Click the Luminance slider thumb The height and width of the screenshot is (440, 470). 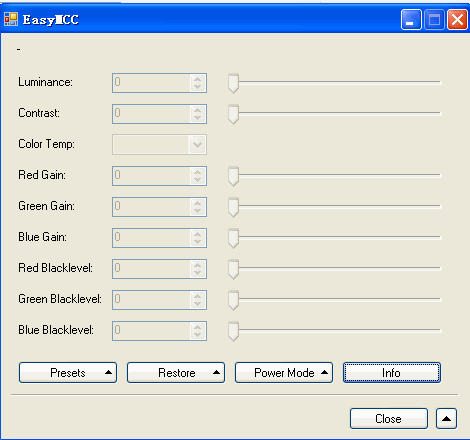coord(233,83)
